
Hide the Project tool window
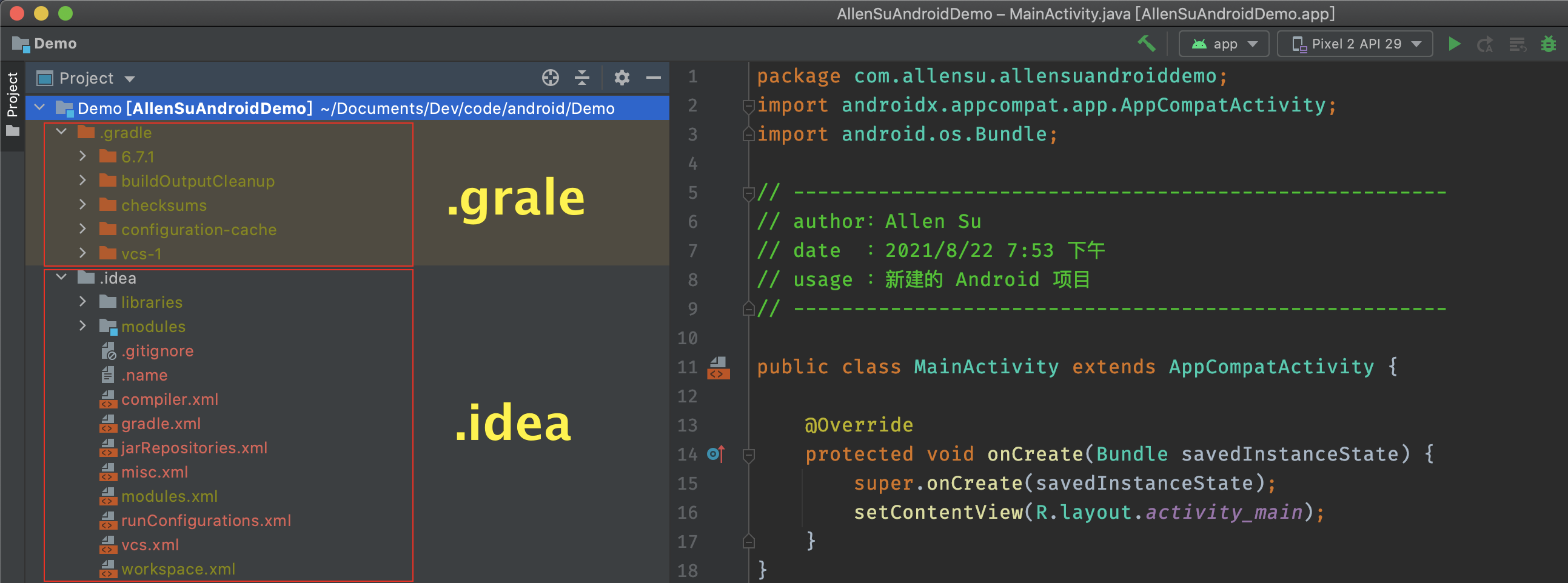click(653, 78)
